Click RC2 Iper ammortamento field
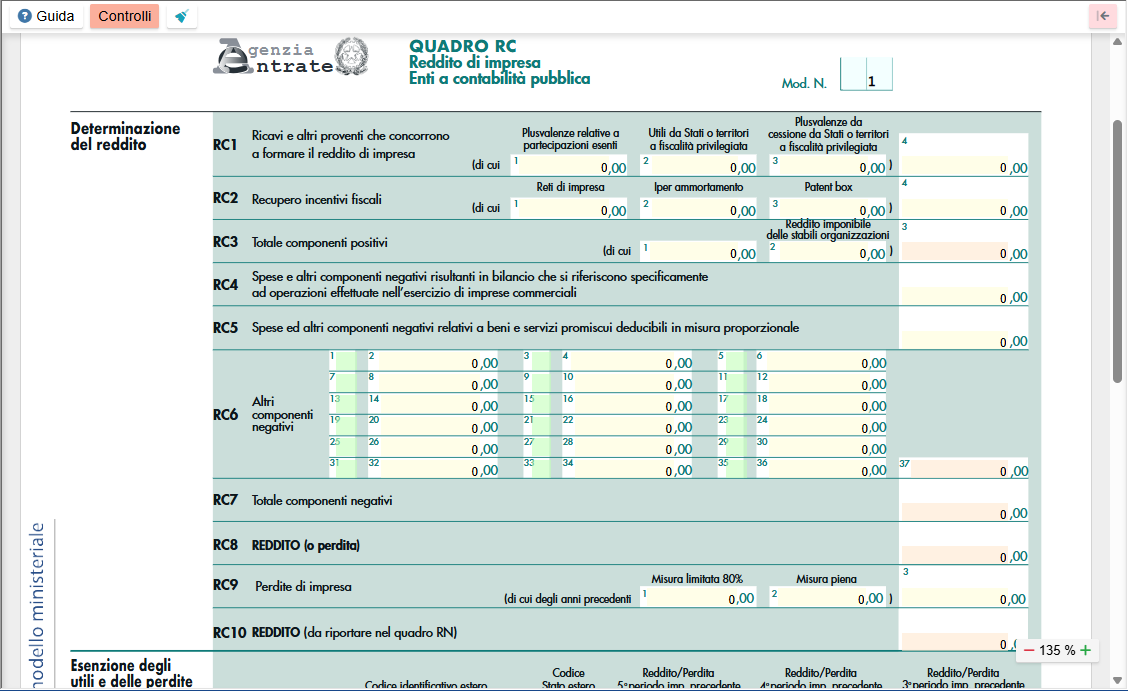Viewport: 1128px width, 691px height. pos(699,209)
